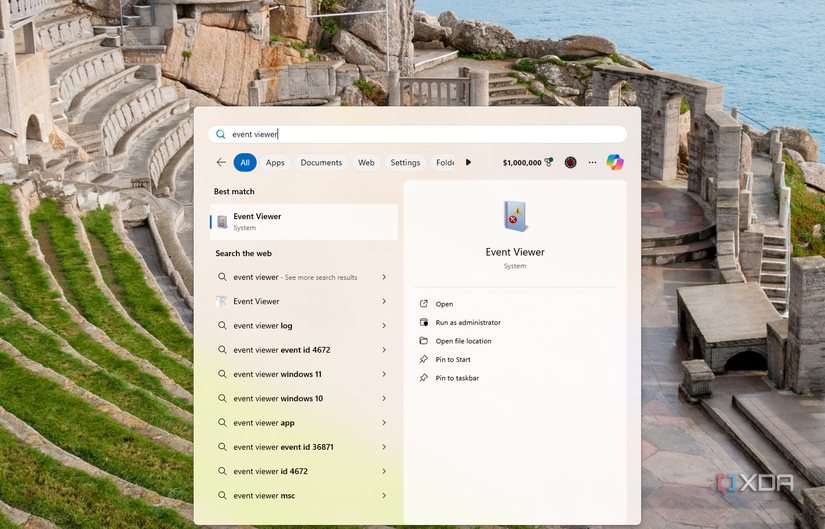
Task: Click Open to launch Event Viewer
Action: pos(444,304)
